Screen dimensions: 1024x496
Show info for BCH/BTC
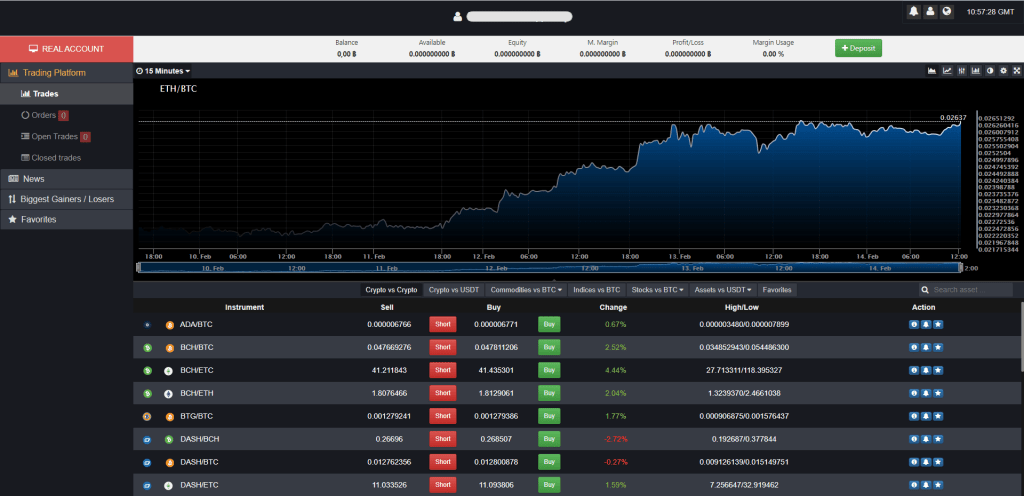coord(914,347)
